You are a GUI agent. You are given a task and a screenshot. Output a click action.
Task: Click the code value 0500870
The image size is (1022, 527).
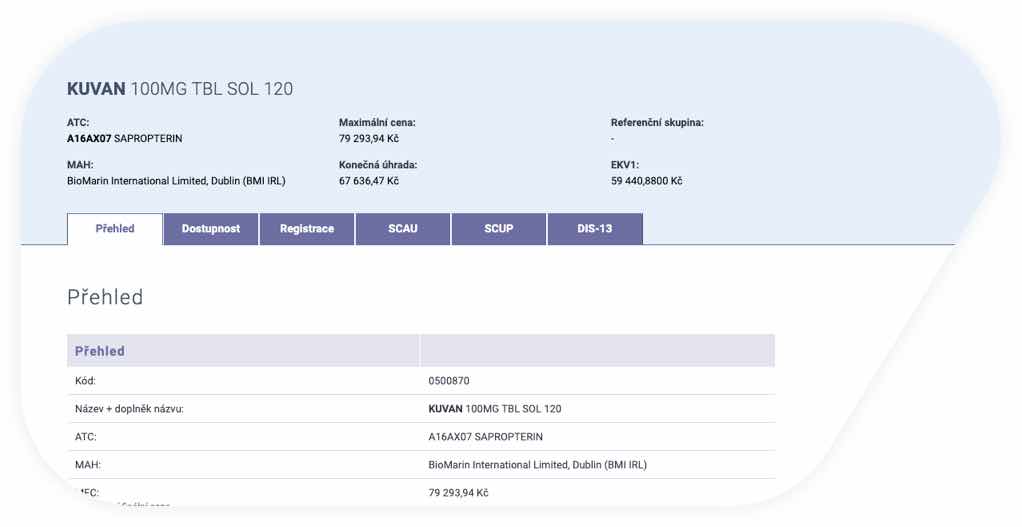[448, 381]
